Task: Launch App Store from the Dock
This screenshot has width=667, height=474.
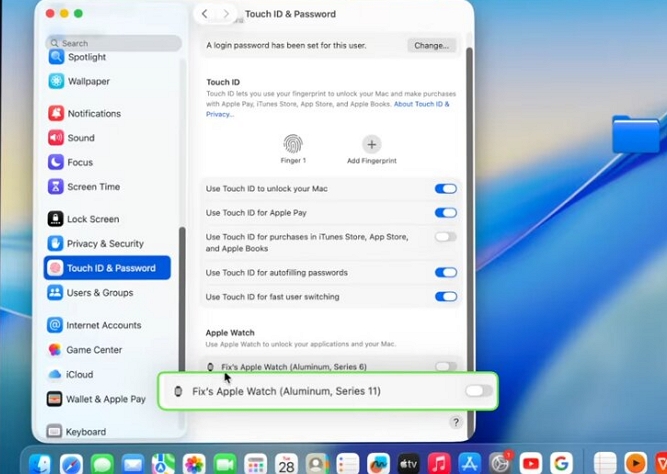Action: click(470, 464)
